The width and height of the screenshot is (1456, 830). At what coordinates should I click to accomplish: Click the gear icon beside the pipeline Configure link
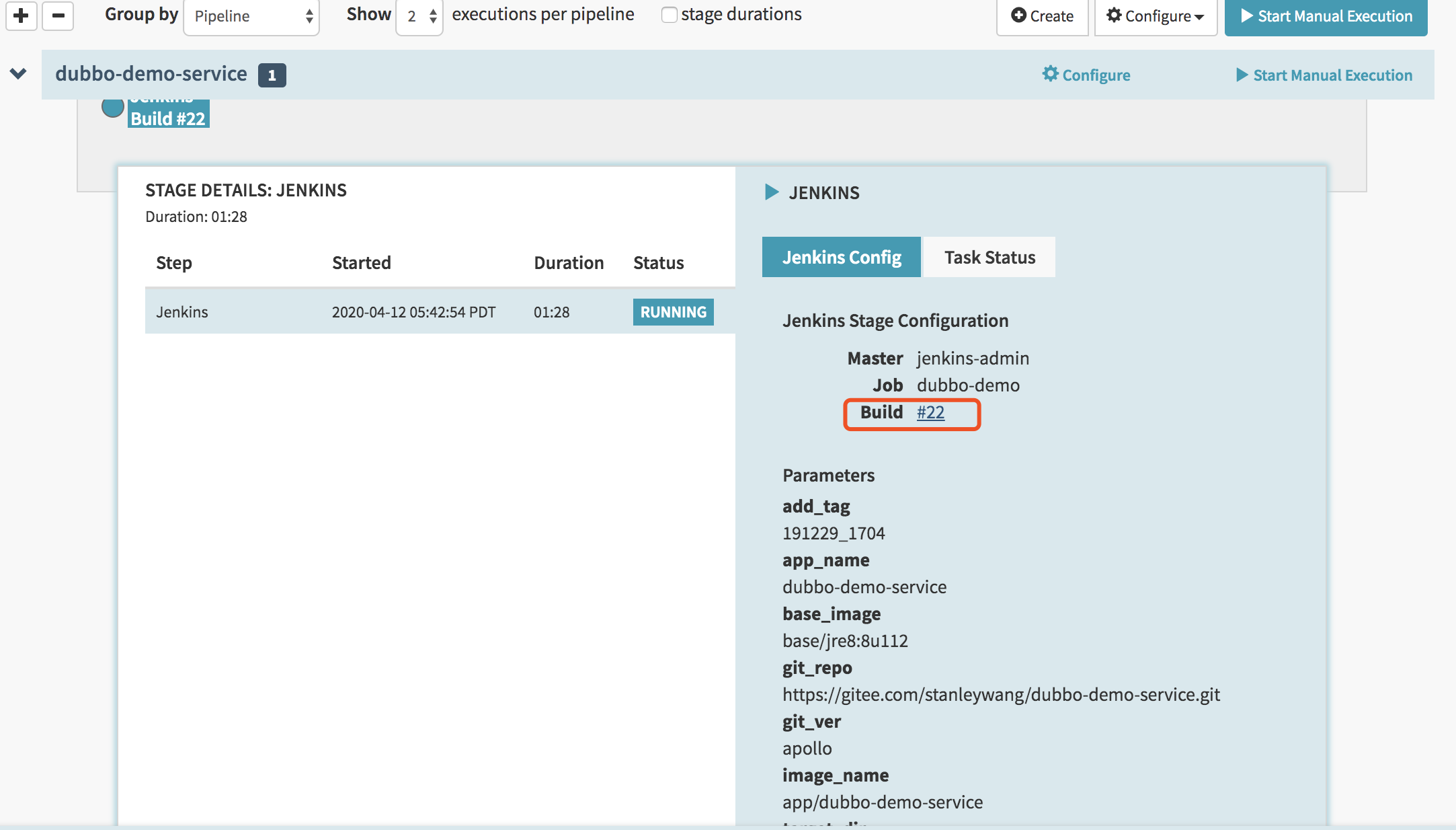pyautogui.click(x=1050, y=73)
